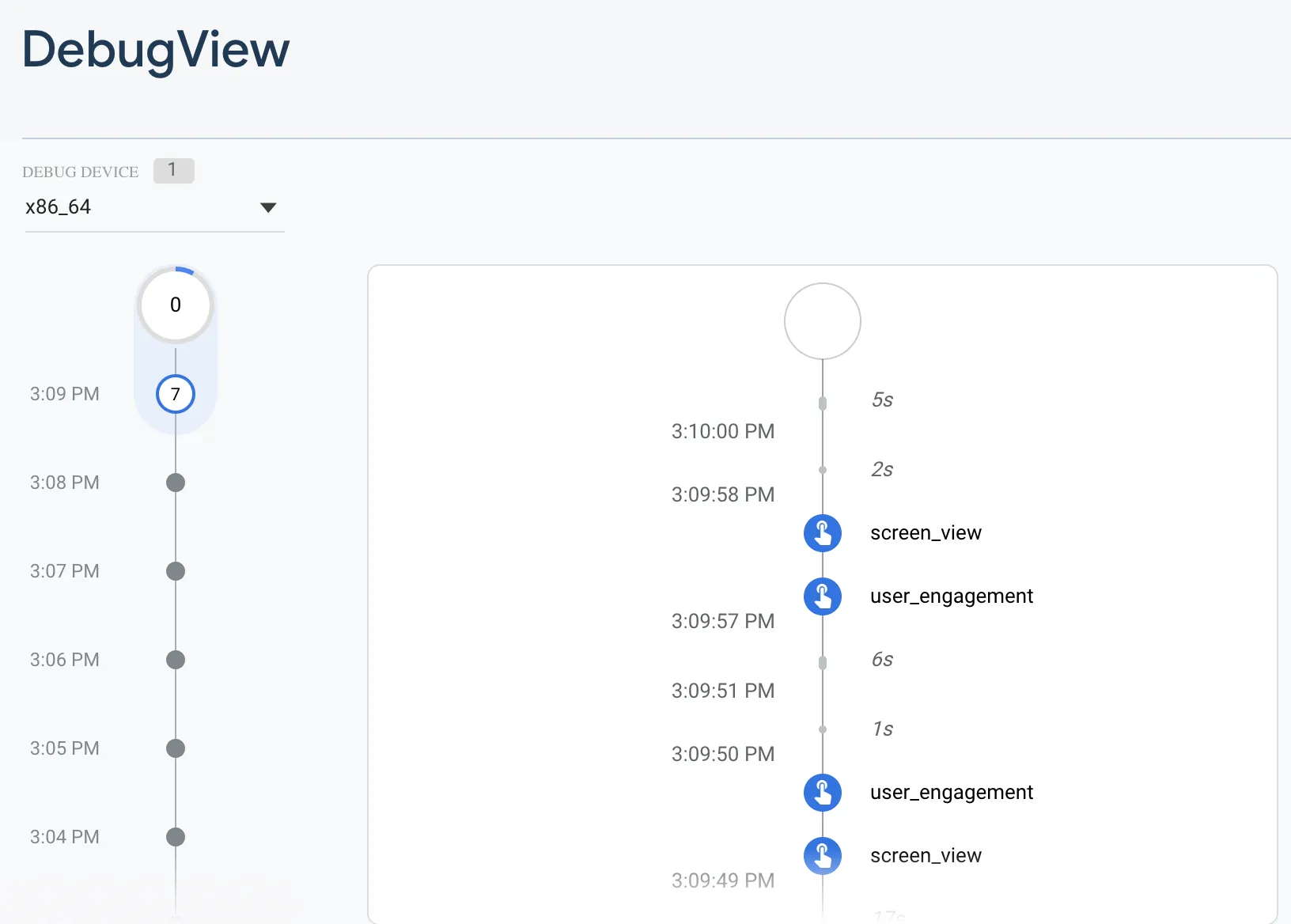
Task: Click the 3:07 PM timeline dot
Action: point(176,571)
